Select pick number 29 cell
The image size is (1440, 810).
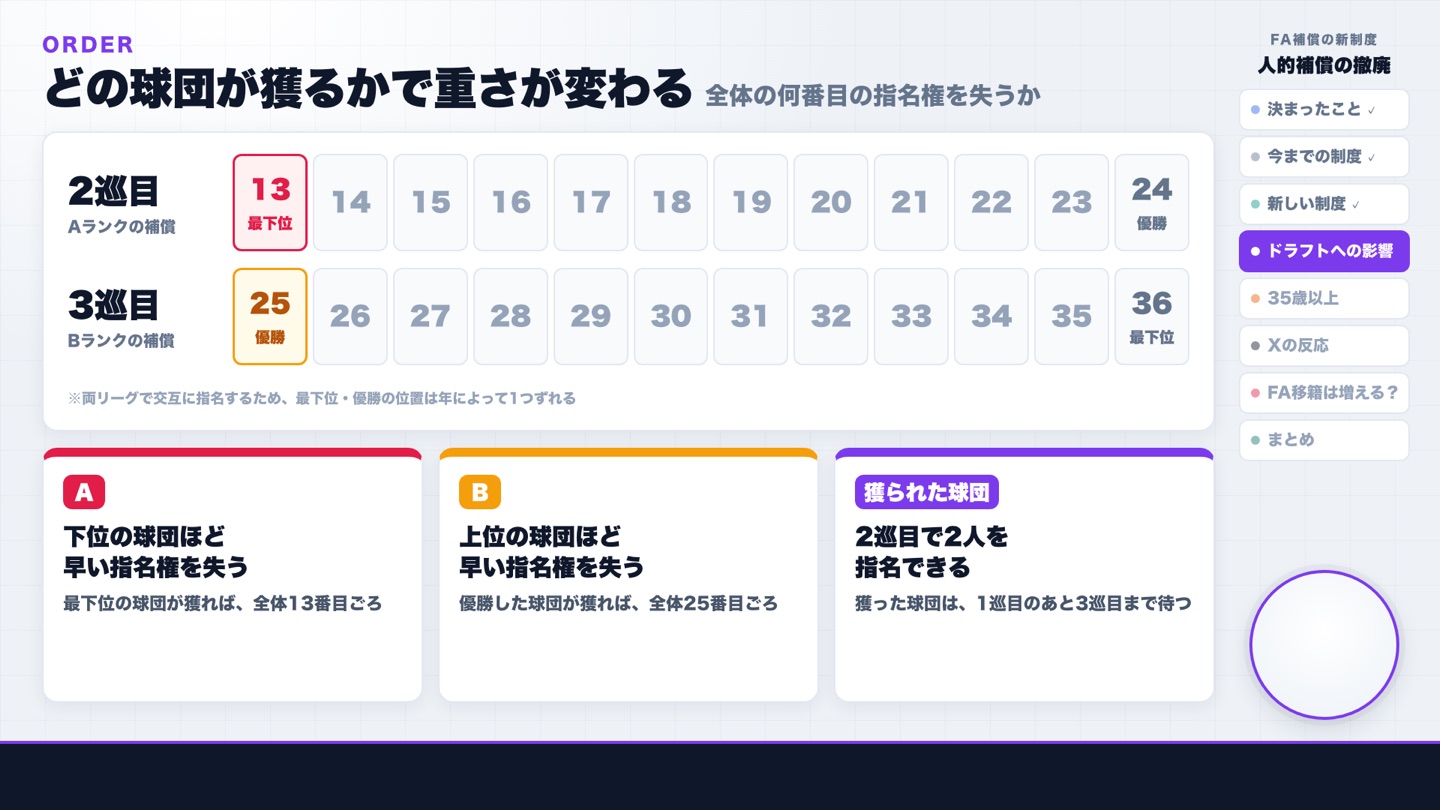591,316
